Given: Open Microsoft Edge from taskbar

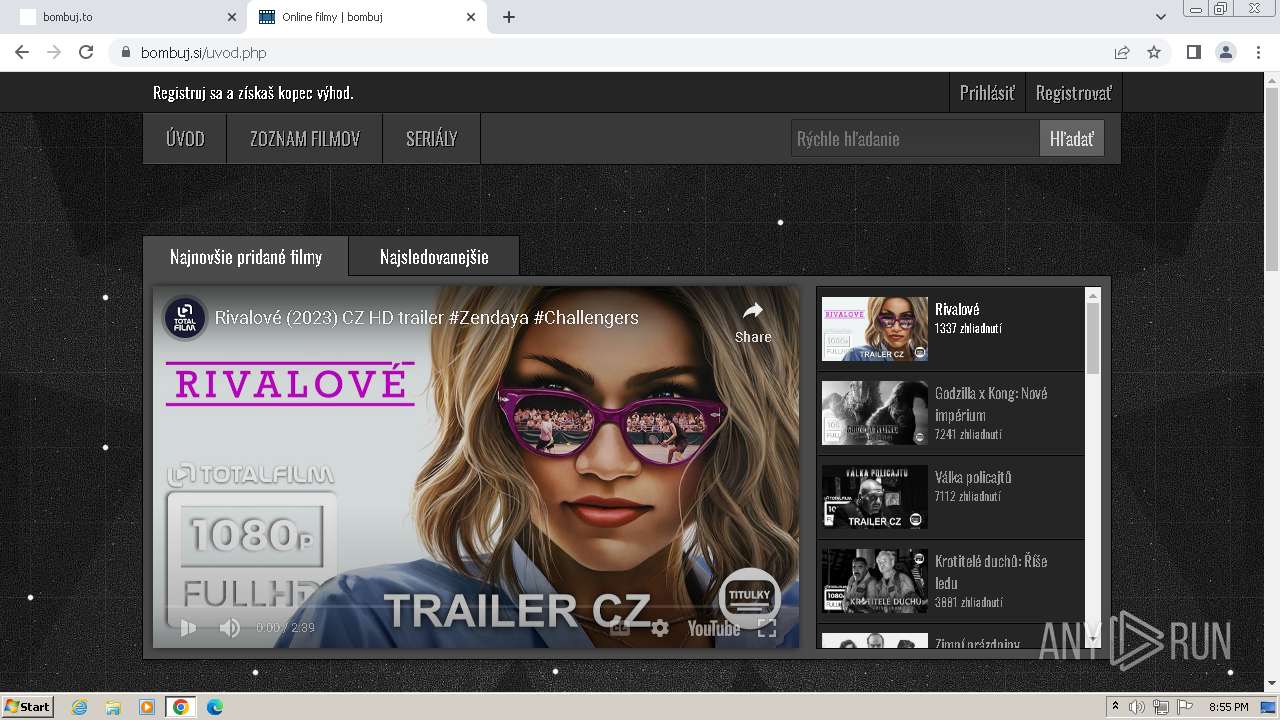Looking at the screenshot, I should click(x=215, y=707).
